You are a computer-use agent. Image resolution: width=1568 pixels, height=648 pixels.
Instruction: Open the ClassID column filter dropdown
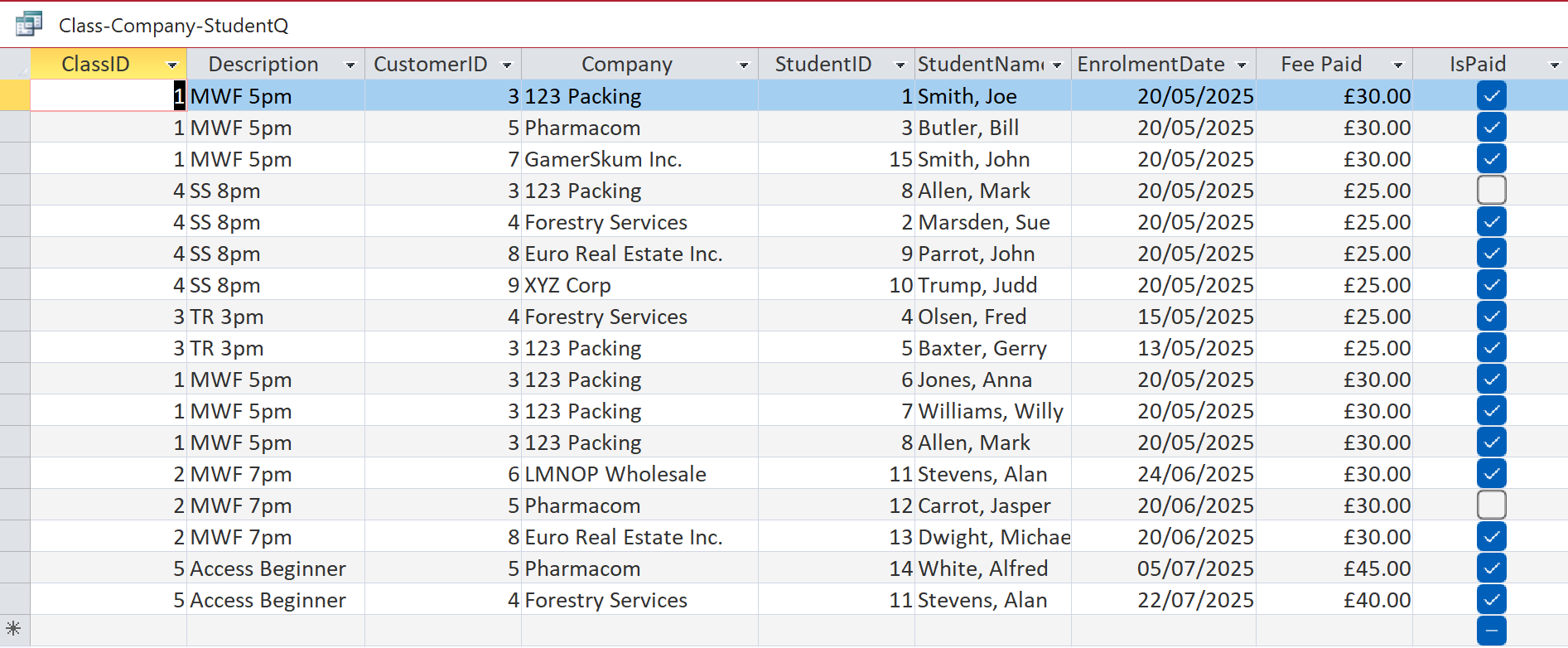pyautogui.click(x=172, y=65)
